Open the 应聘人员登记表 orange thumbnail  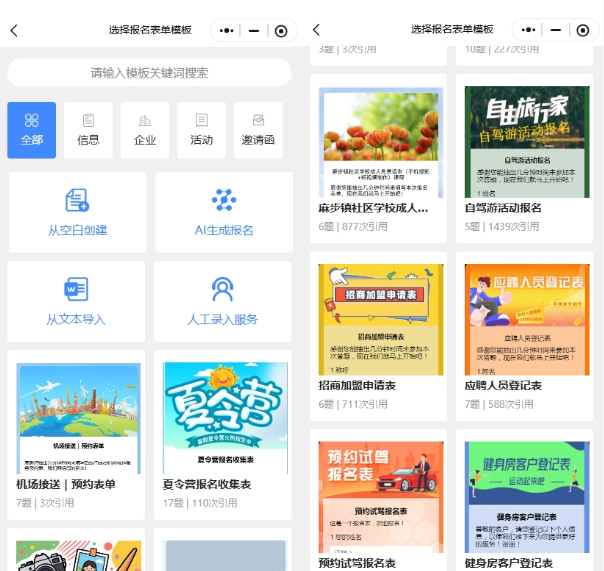click(527, 320)
